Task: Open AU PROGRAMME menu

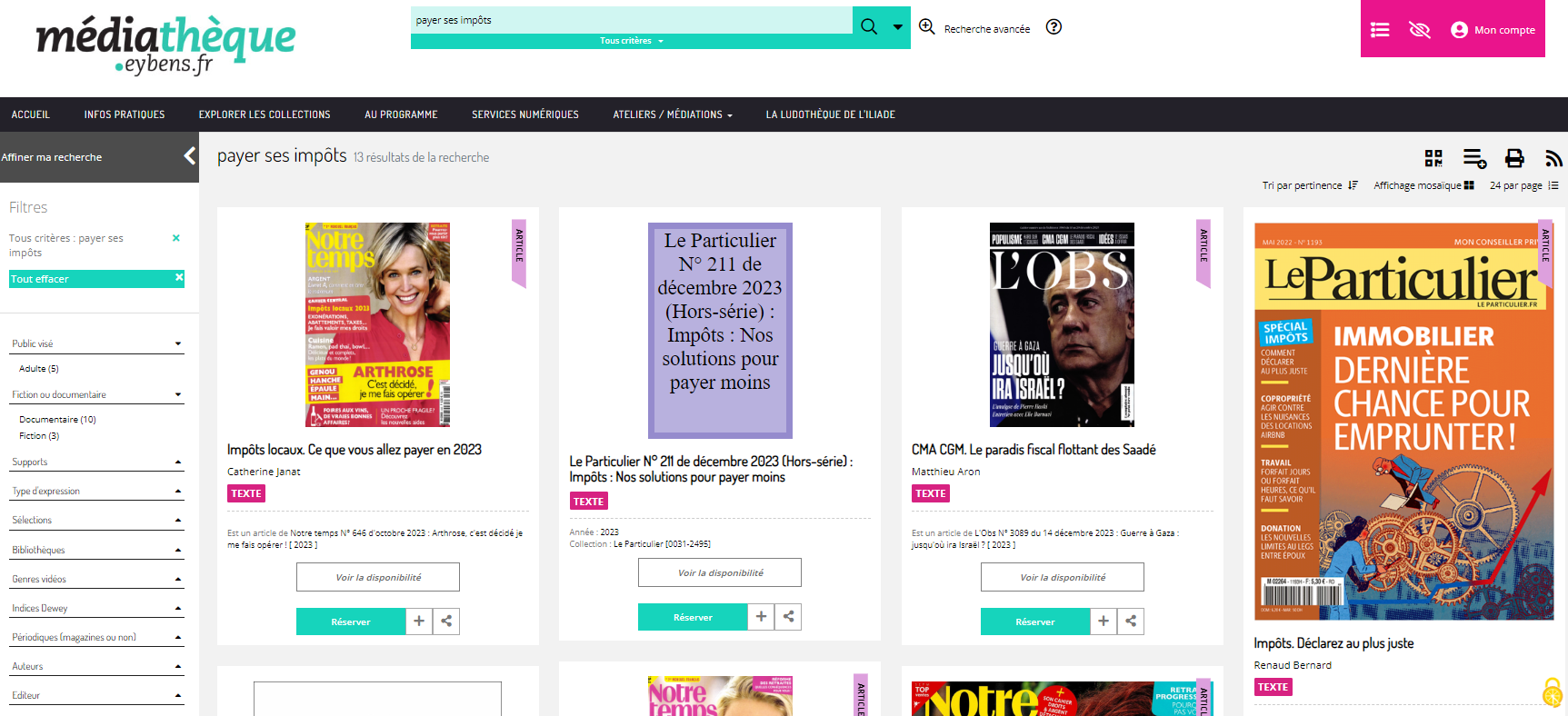Action: coord(401,114)
